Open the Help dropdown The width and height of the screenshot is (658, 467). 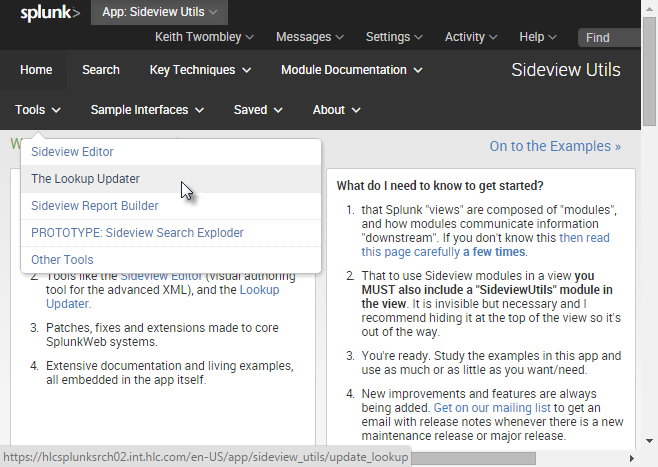pos(538,37)
